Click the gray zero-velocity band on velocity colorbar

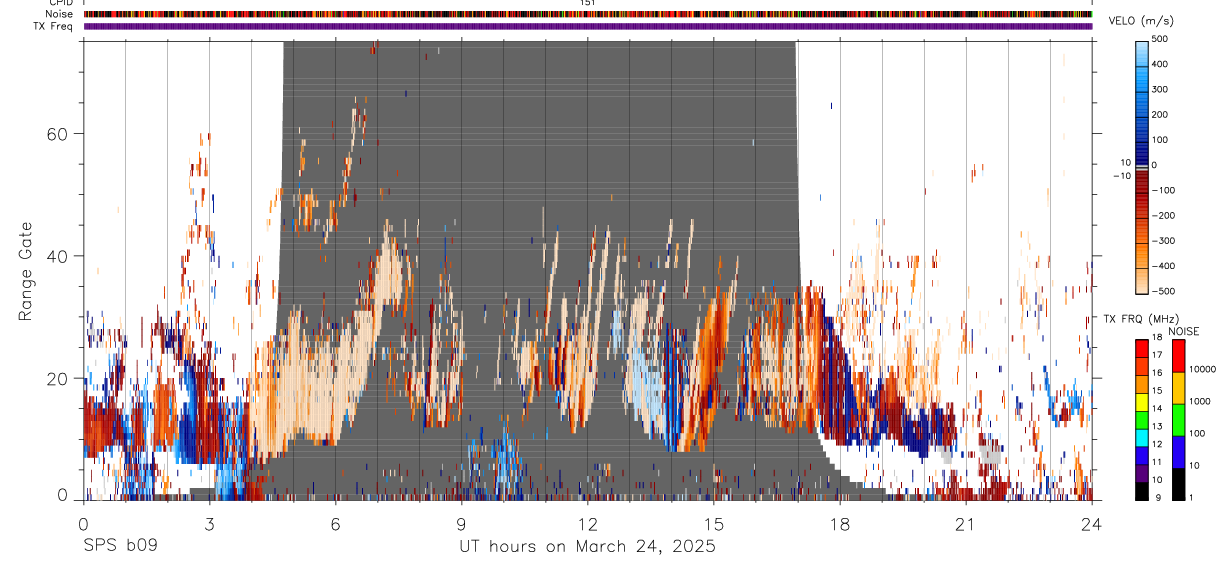click(x=1142, y=168)
